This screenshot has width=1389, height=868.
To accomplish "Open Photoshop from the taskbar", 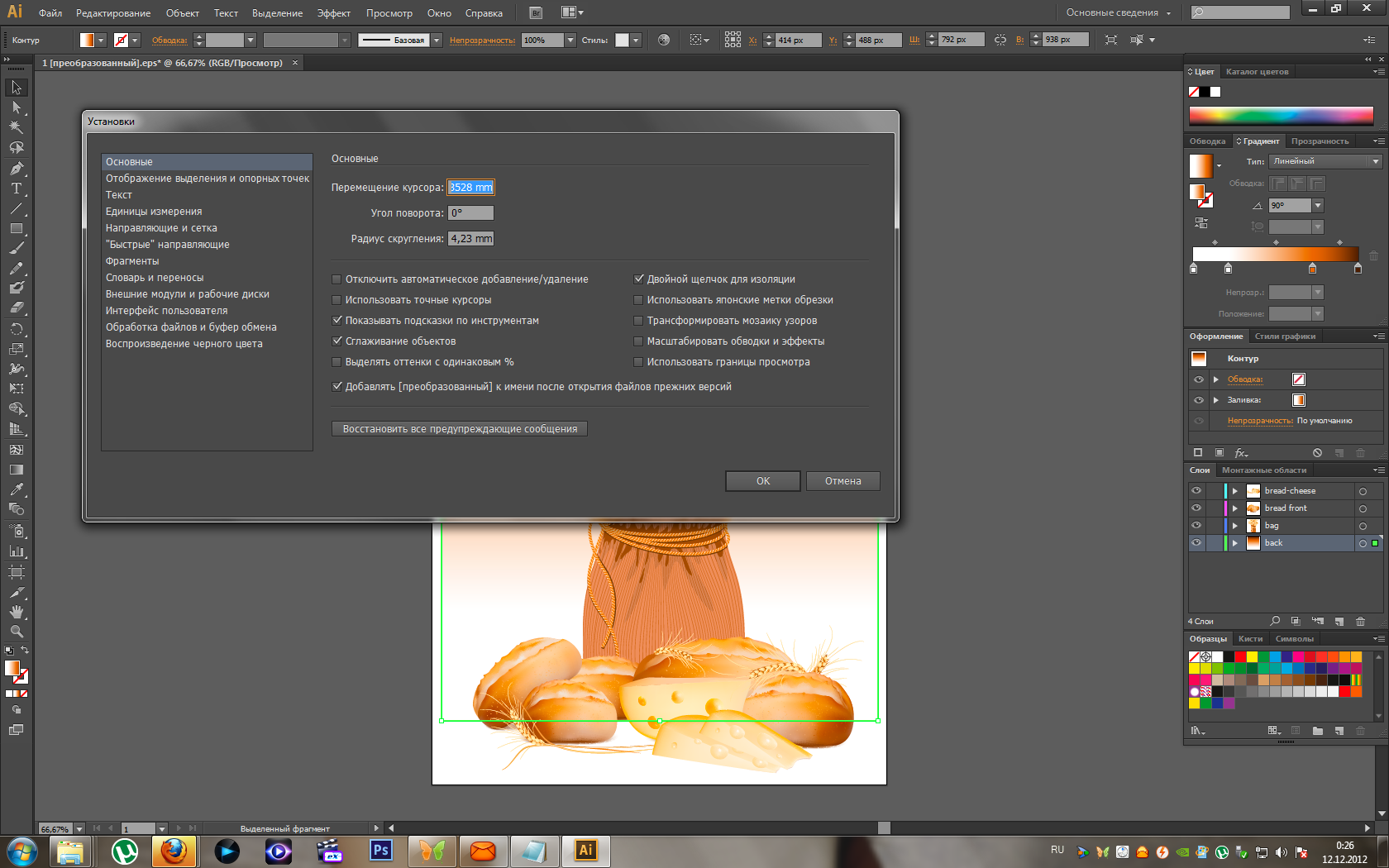I will click(x=380, y=851).
